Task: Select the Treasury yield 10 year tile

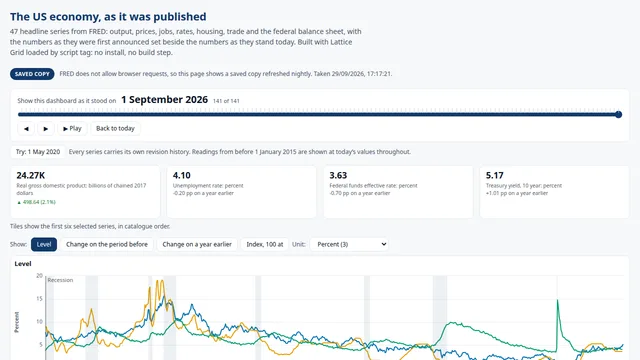Action: click(x=554, y=191)
